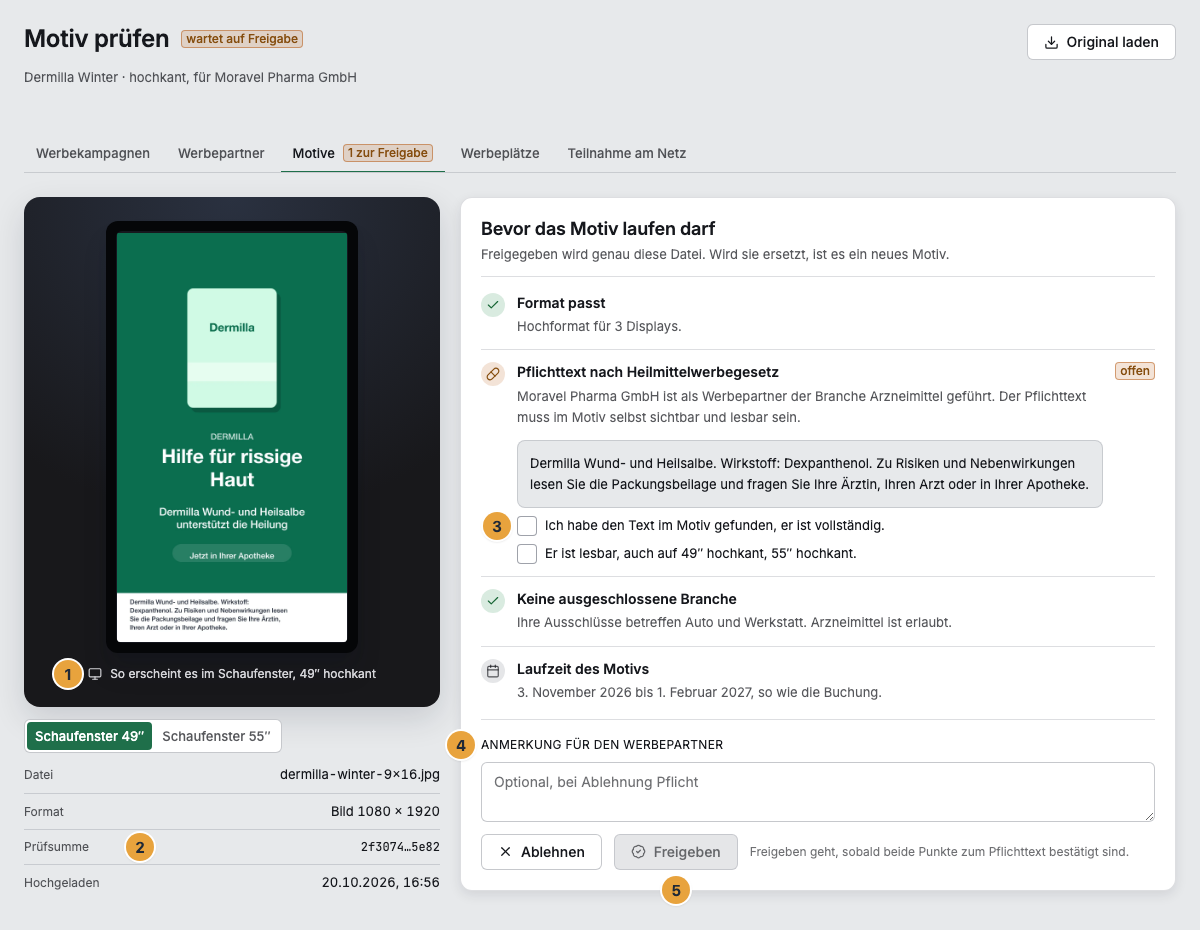Image resolution: width=1200 pixels, height=930 pixels.
Task: Click the 'Hochformat für 3 Displays.' text
Action: [x=599, y=326]
